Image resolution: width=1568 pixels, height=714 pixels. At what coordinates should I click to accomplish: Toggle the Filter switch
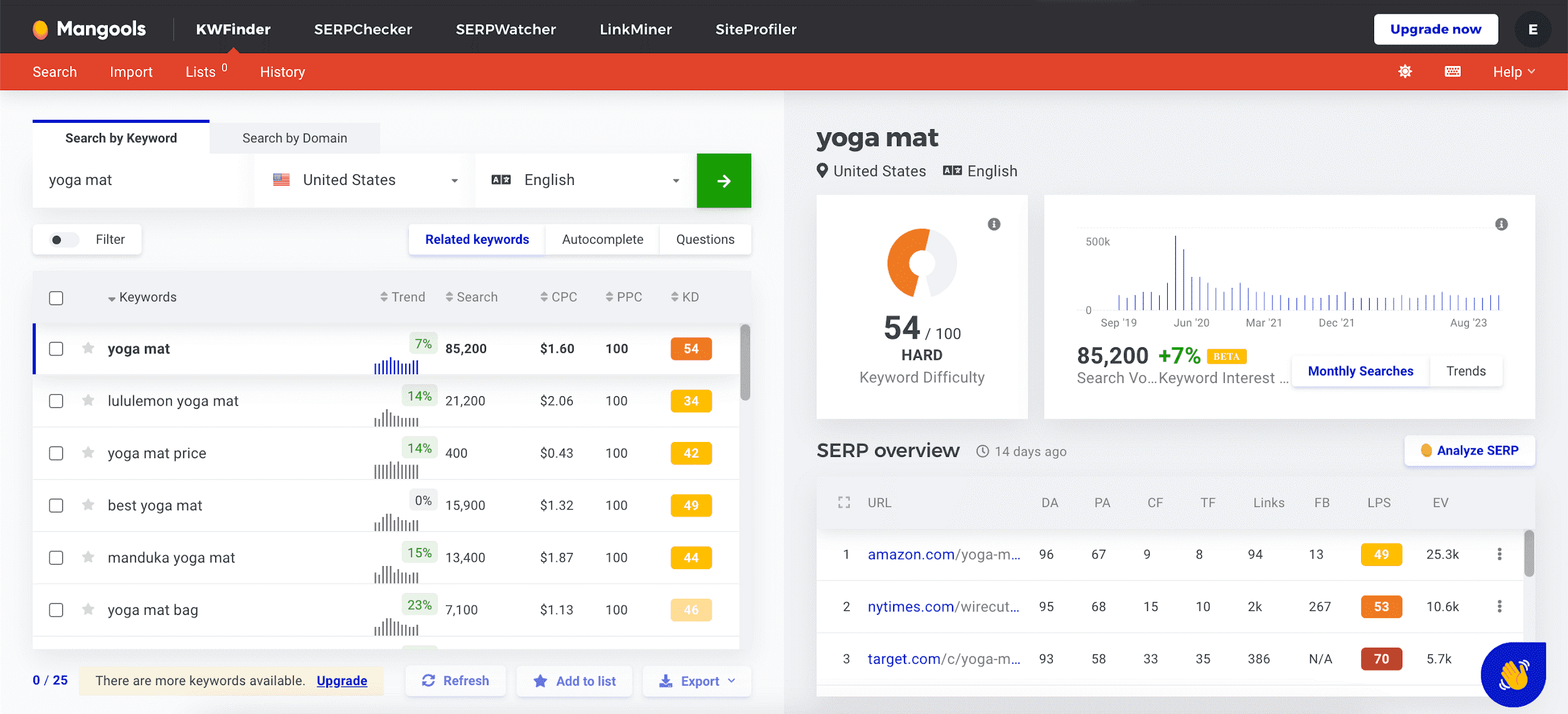point(63,239)
